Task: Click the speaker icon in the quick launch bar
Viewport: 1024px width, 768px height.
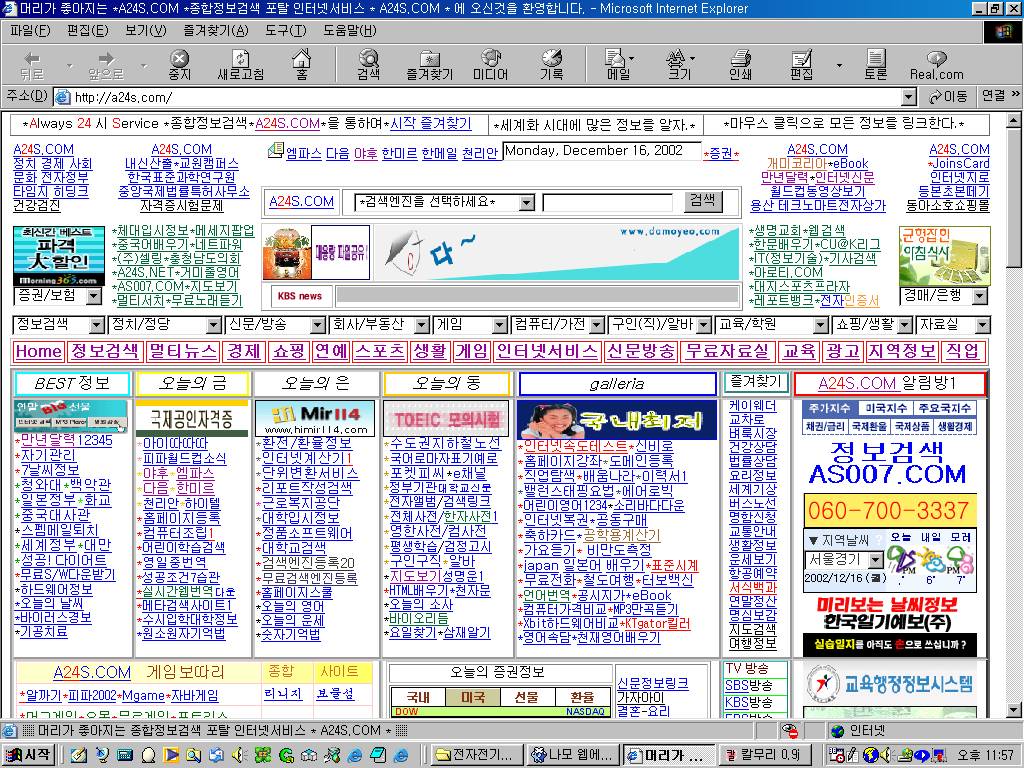Action: pyautogui.click(x=238, y=755)
